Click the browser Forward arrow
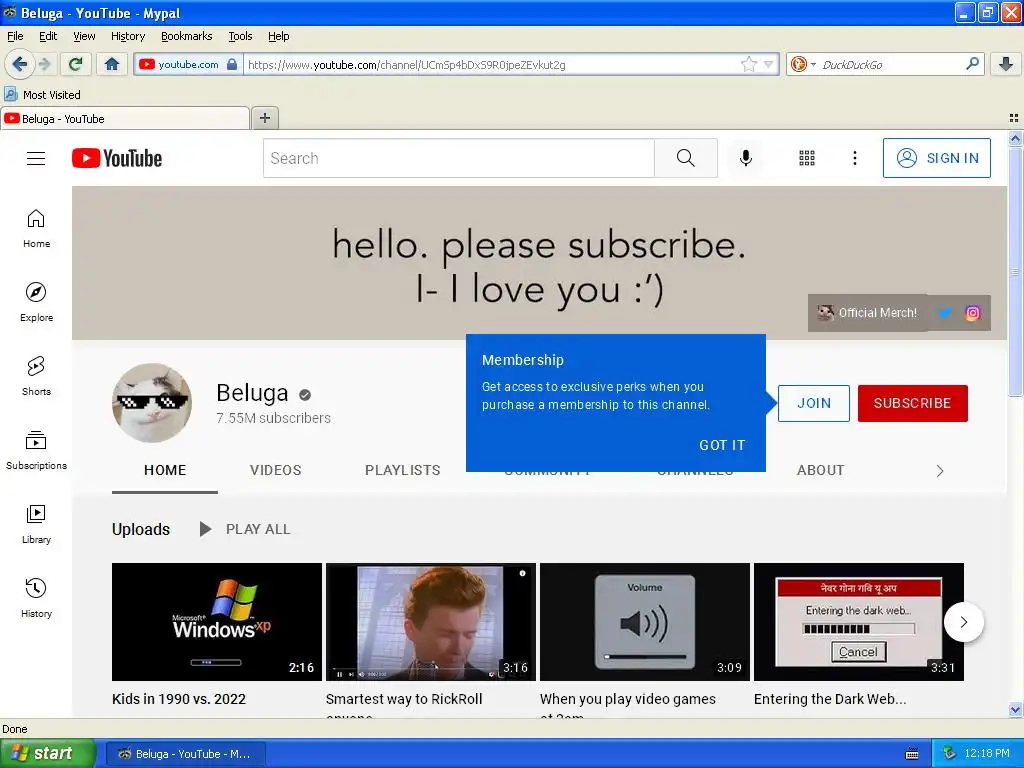Screen dimensions: 1024x768 point(44,64)
